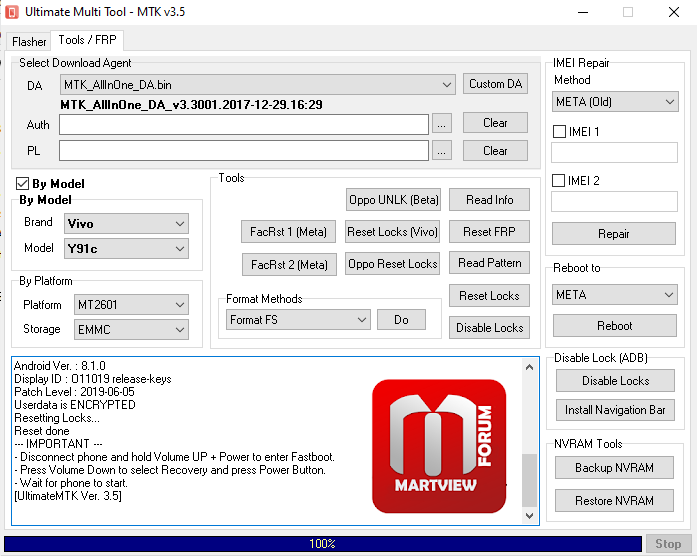Click the Custom DA button
Viewport: 697px width, 556px height.
495,84
